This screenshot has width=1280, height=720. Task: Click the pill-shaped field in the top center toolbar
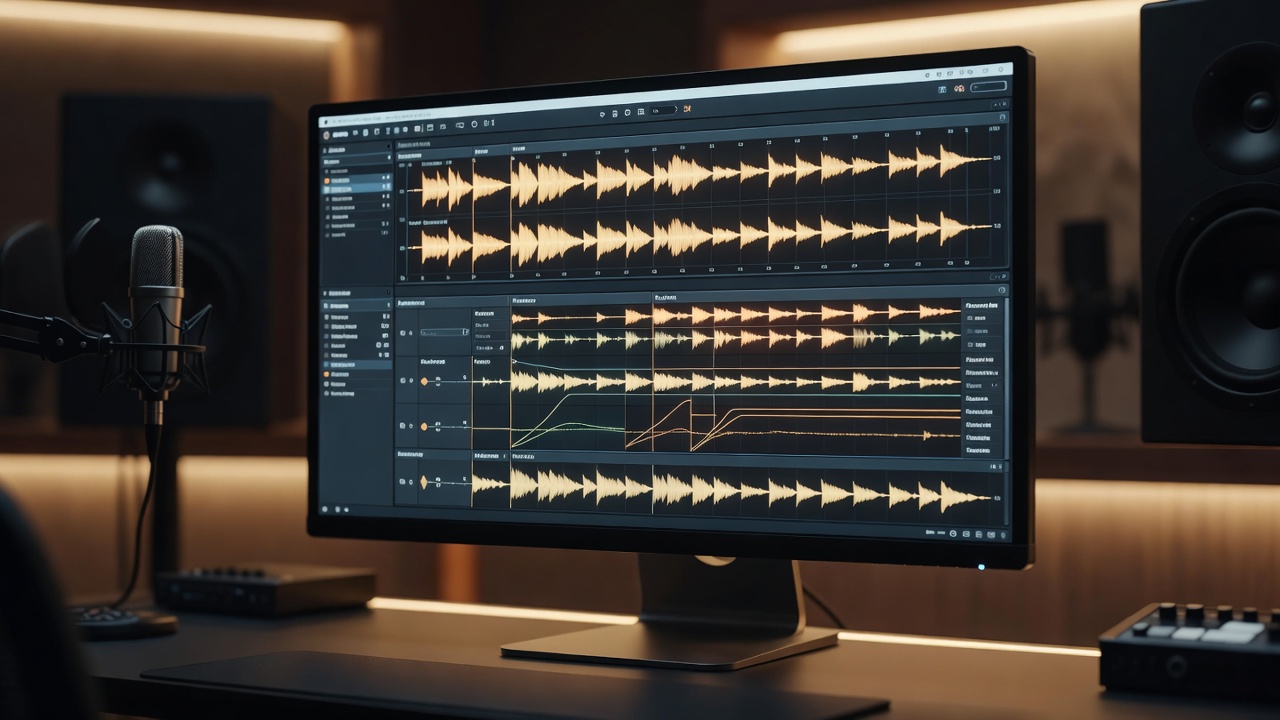tap(663, 110)
